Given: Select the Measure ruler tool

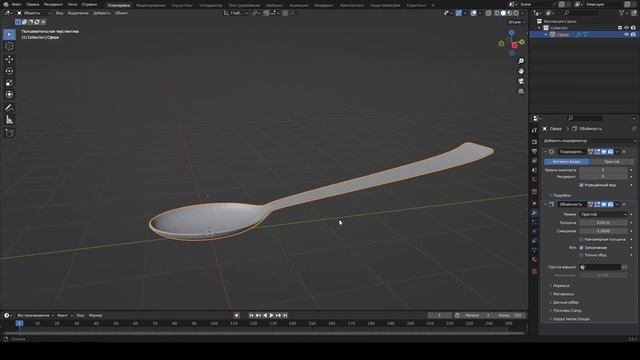Looking at the screenshot, I should coord(9,120).
